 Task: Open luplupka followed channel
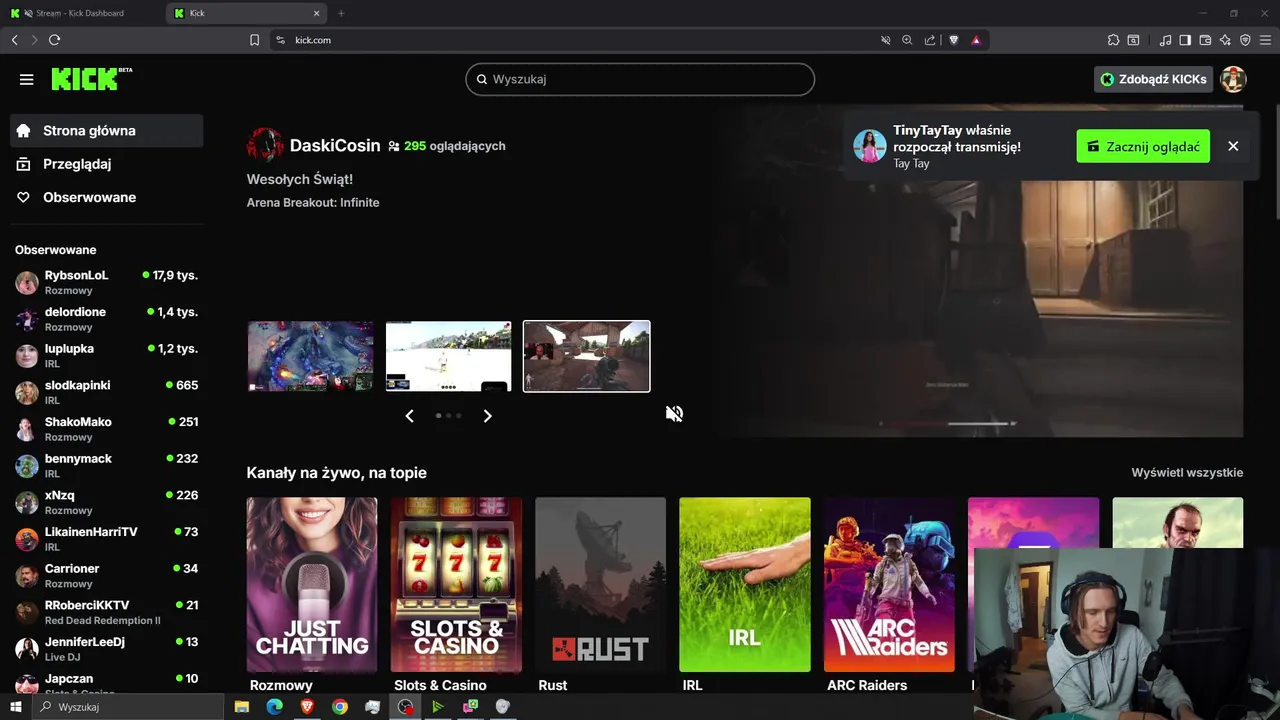pos(107,356)
